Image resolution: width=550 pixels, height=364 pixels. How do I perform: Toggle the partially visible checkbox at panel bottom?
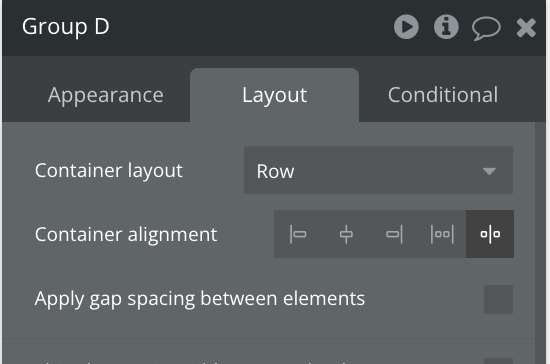[x=498, y=361]
